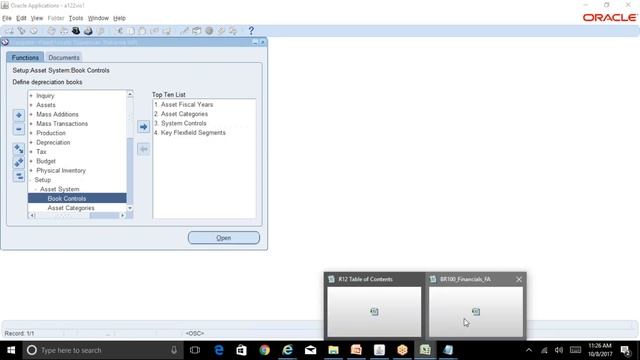This screenshot has height=360, width=640.
Task: Expand the Assets tree node
Action: click(31, 105)
